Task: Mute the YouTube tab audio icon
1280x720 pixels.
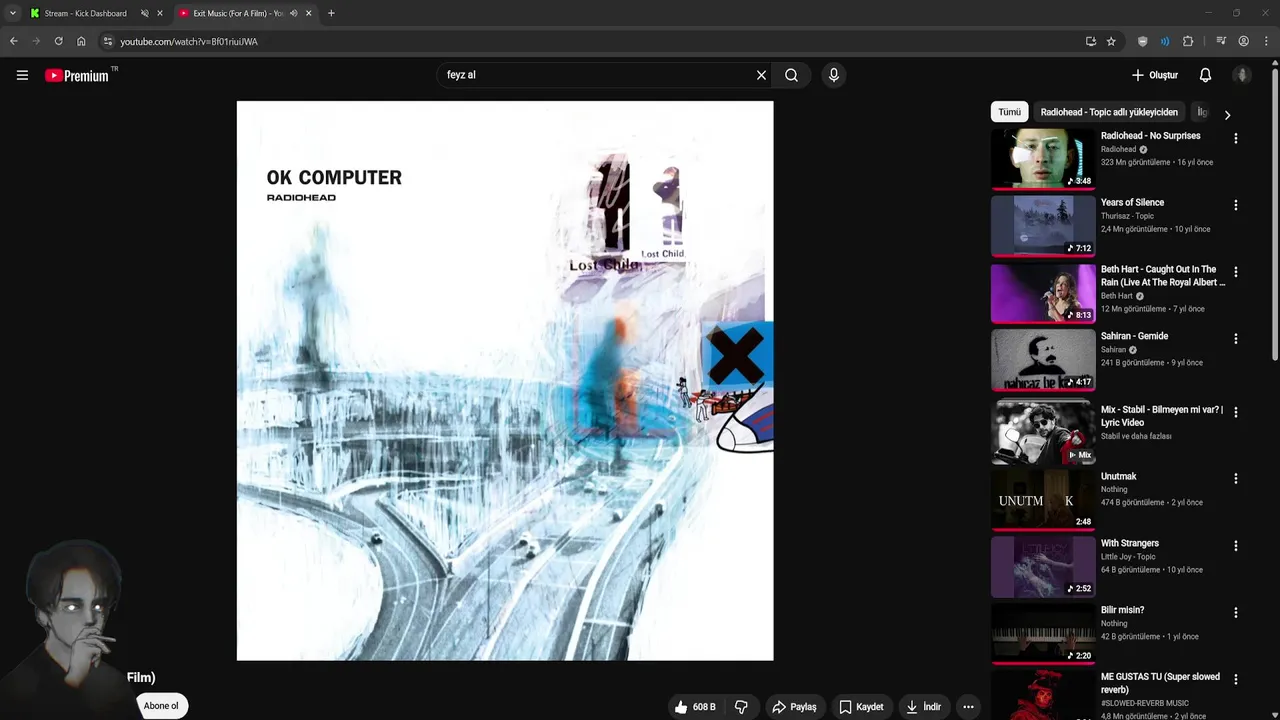Action: click(x=293, y=13)
